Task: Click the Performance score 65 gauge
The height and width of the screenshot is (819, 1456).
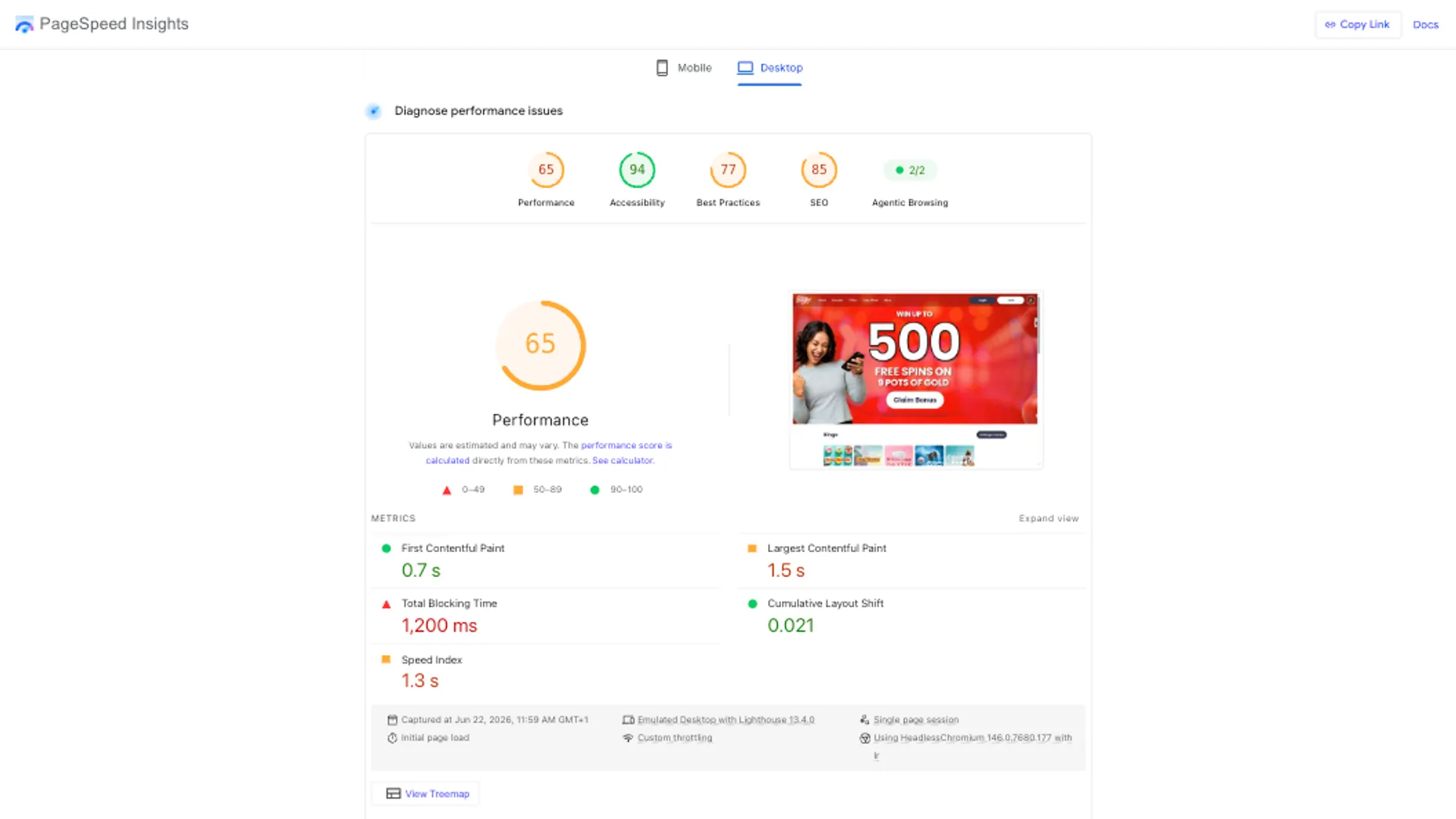Action: (x=546, y=170)
